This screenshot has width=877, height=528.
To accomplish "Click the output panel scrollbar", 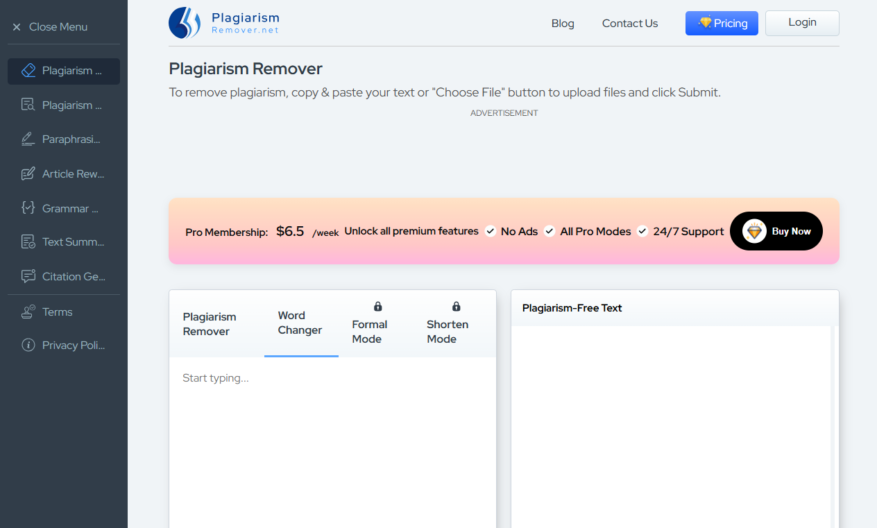I will tap(834, 427).
